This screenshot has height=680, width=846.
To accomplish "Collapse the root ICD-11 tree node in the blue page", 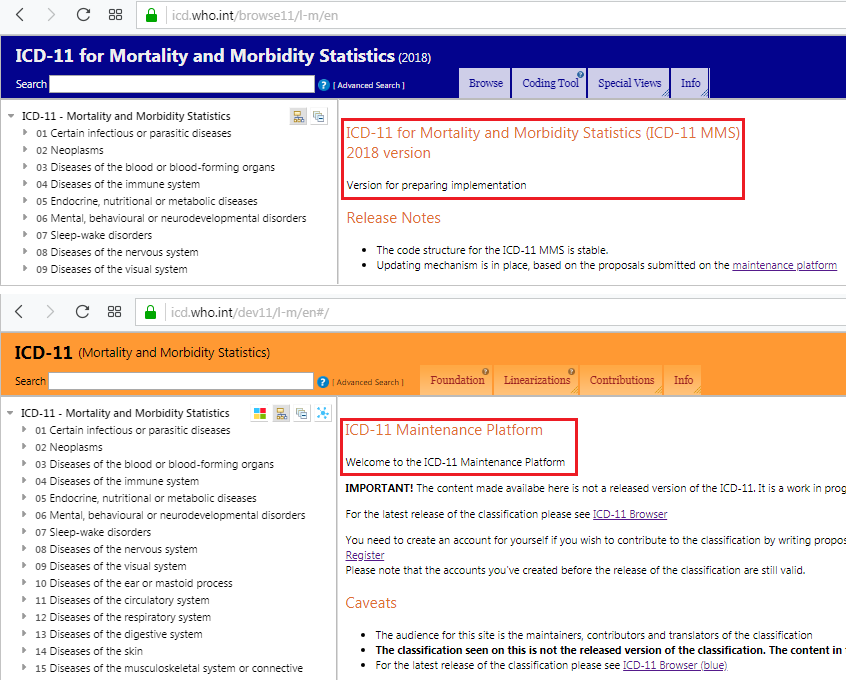I will tap(11, 116).
